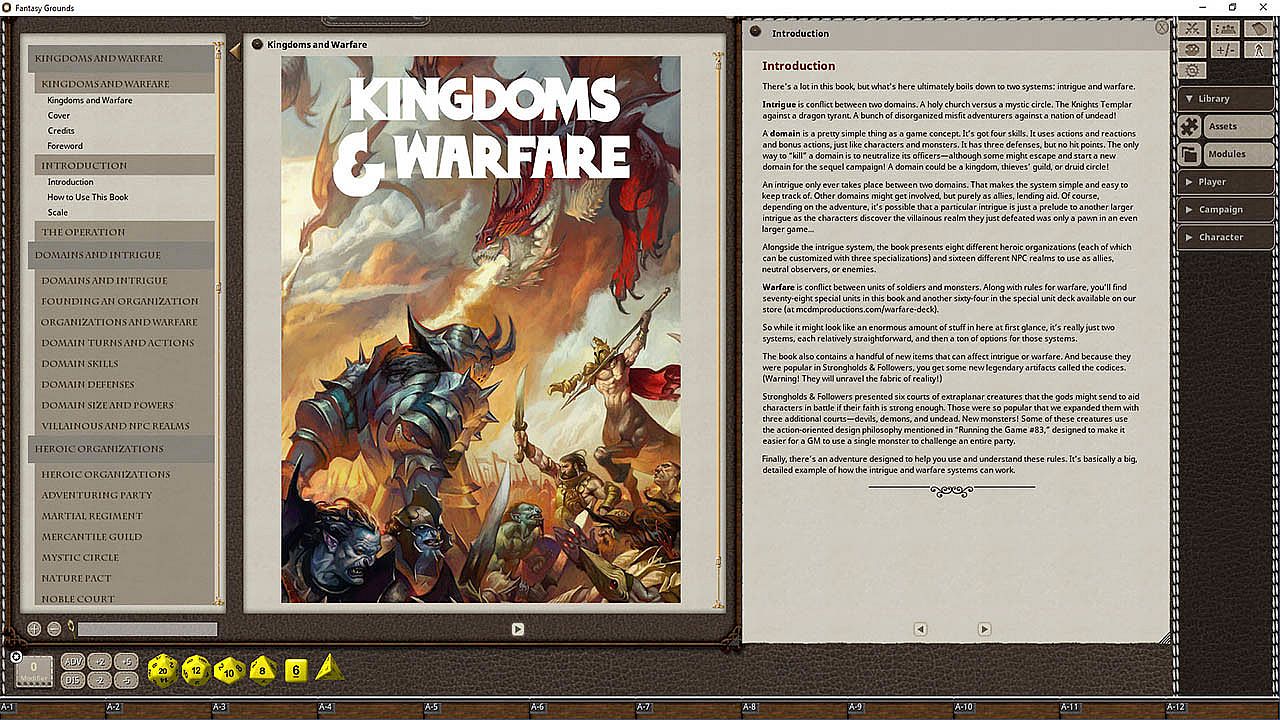Expand the DOMAIN TURNS AND ACTIONS chapter

pyautogui.click(x=118, y=343)
